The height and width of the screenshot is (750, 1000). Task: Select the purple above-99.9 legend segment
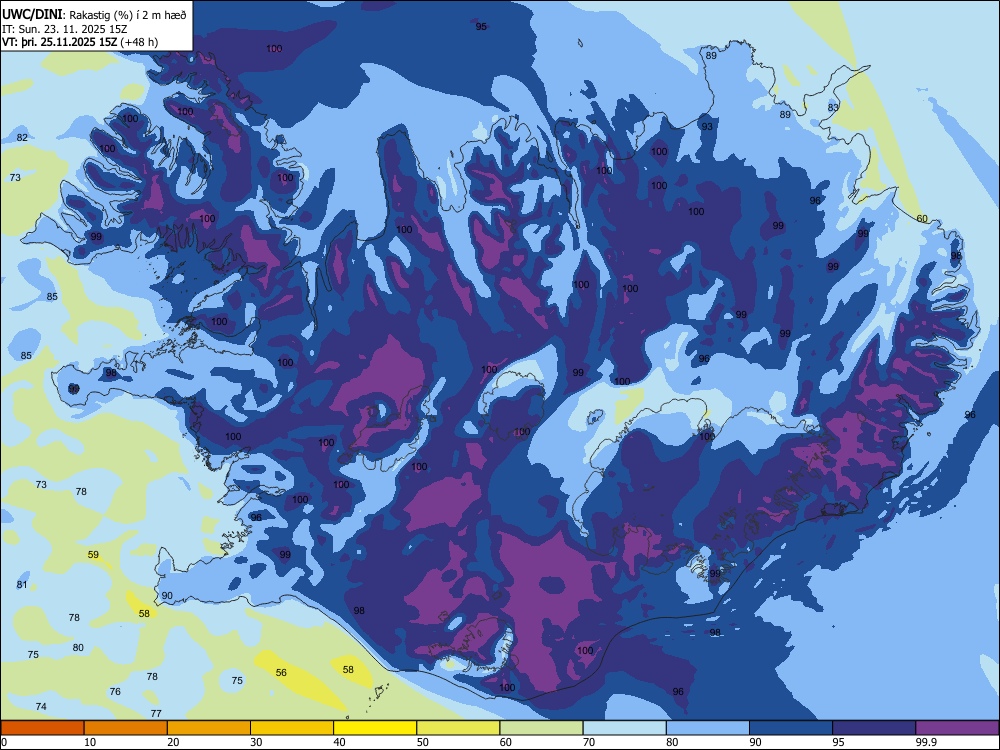[x=957, y=728]
